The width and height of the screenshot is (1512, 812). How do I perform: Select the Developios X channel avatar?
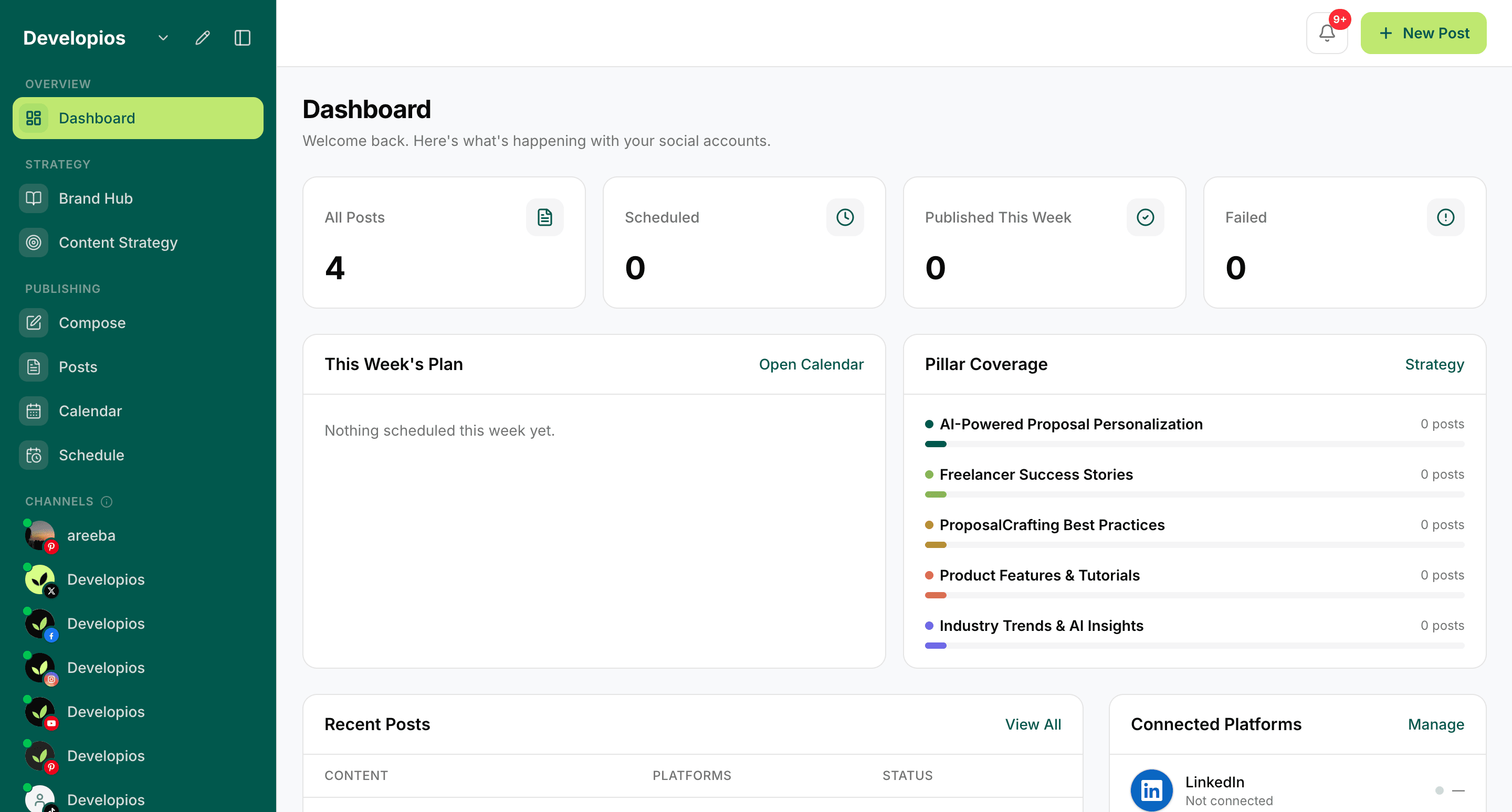click(x=40, y=579)
